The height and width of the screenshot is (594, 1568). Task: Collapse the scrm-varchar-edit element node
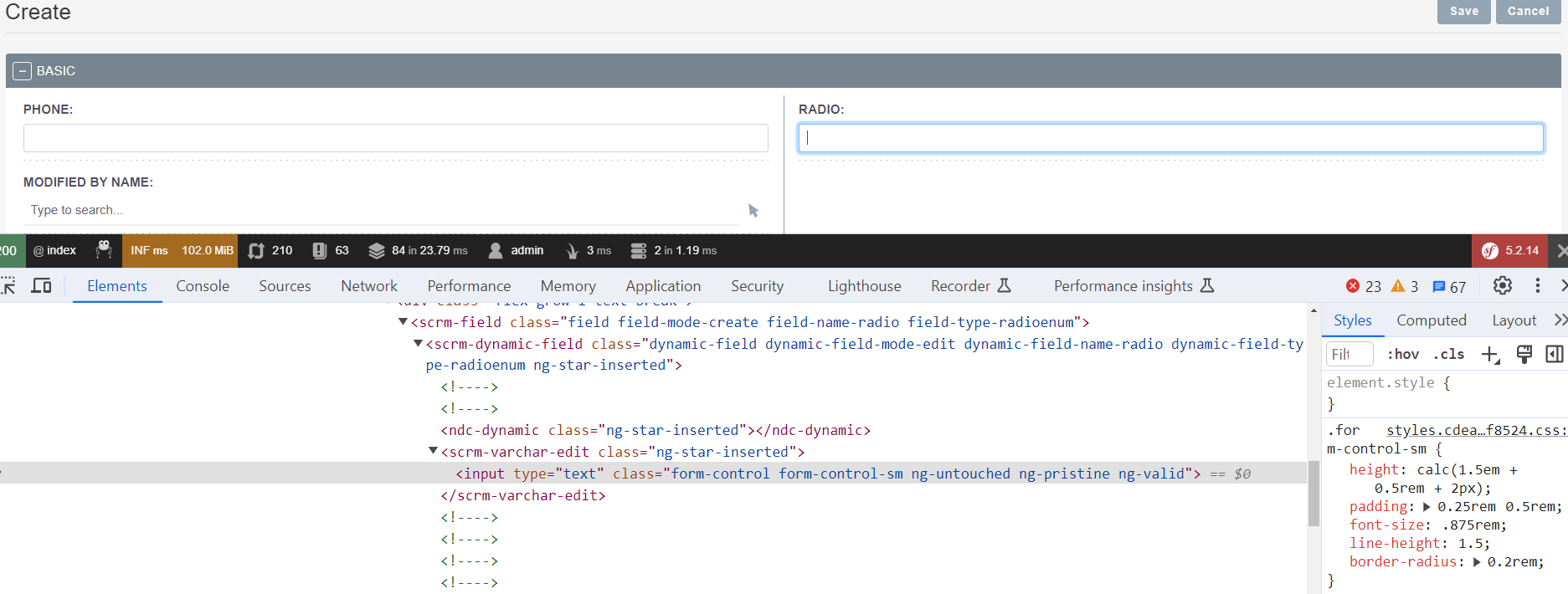[x=433, y=452]
